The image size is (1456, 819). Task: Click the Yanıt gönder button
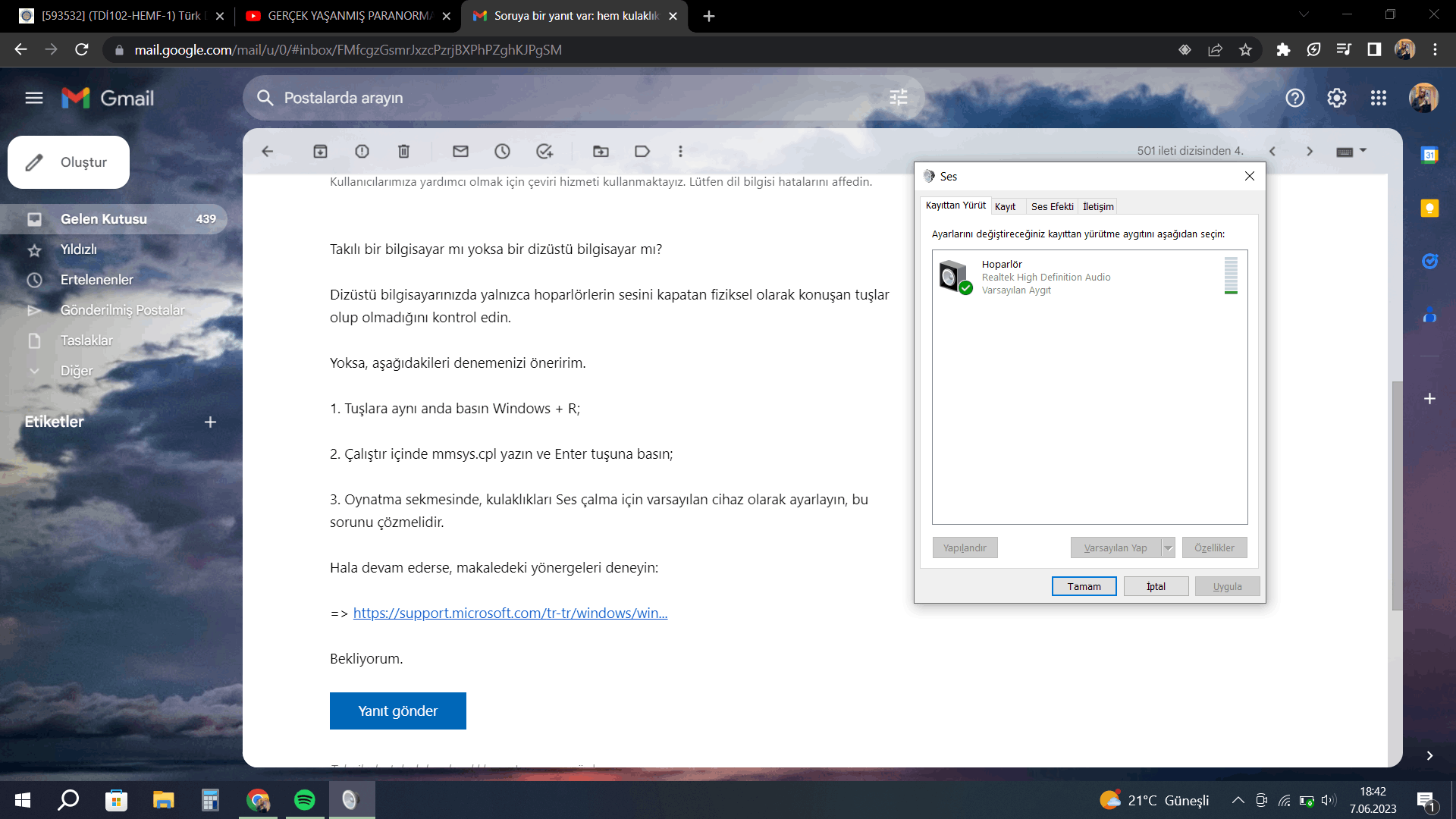pos(397,711)
